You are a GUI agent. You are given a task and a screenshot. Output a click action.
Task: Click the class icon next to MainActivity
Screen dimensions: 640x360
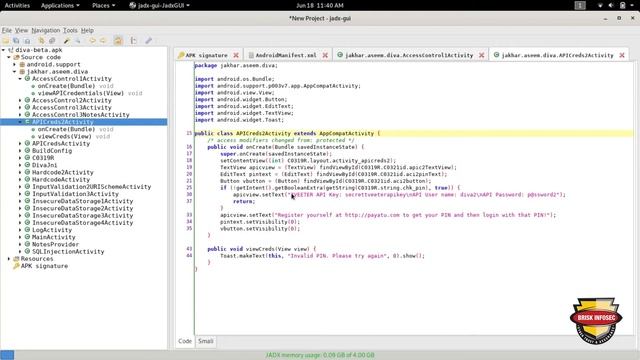point(27,237)
